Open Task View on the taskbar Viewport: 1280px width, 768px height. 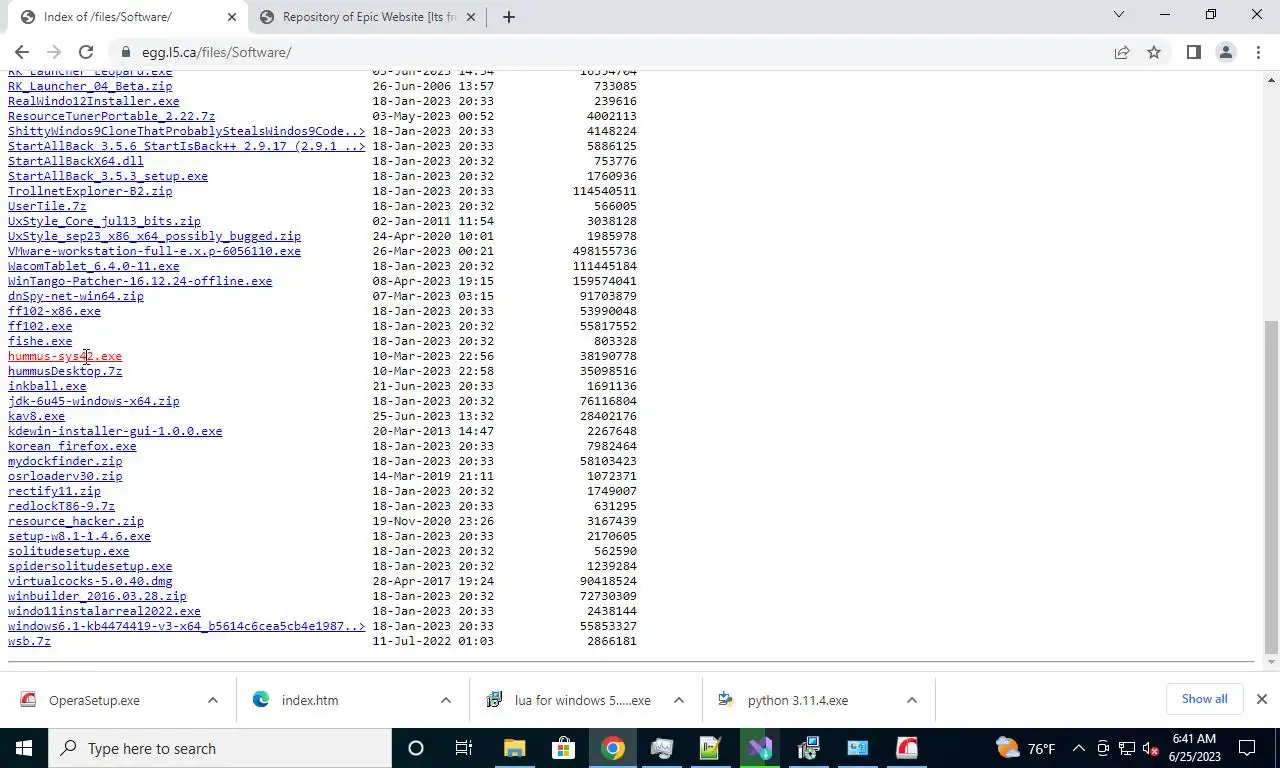pos(464,748)
